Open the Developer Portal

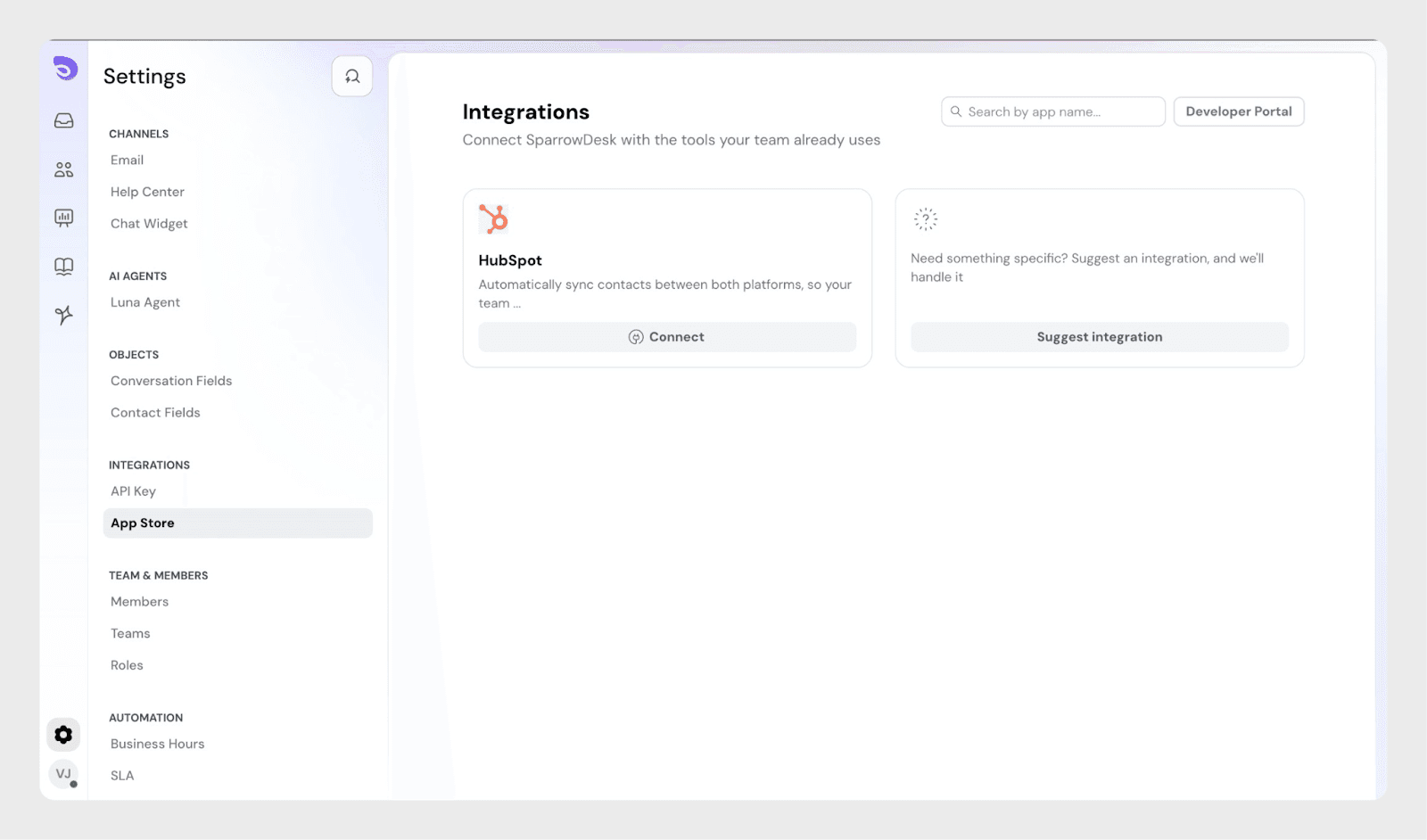coord(1238,111)
